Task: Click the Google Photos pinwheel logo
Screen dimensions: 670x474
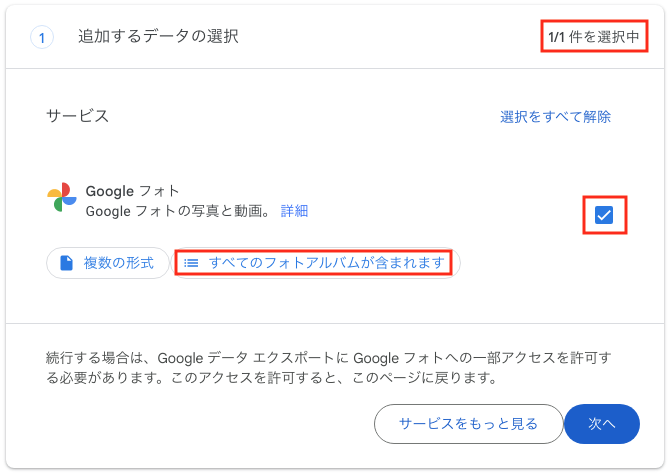Action: [x=62, y=197]
